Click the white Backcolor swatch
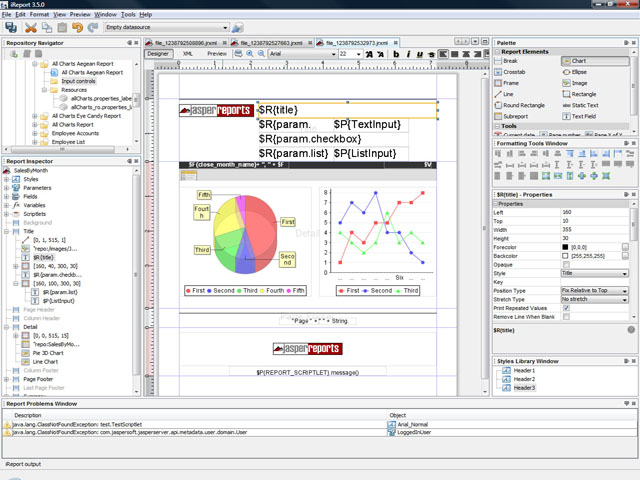 click(x=565, y=256)
